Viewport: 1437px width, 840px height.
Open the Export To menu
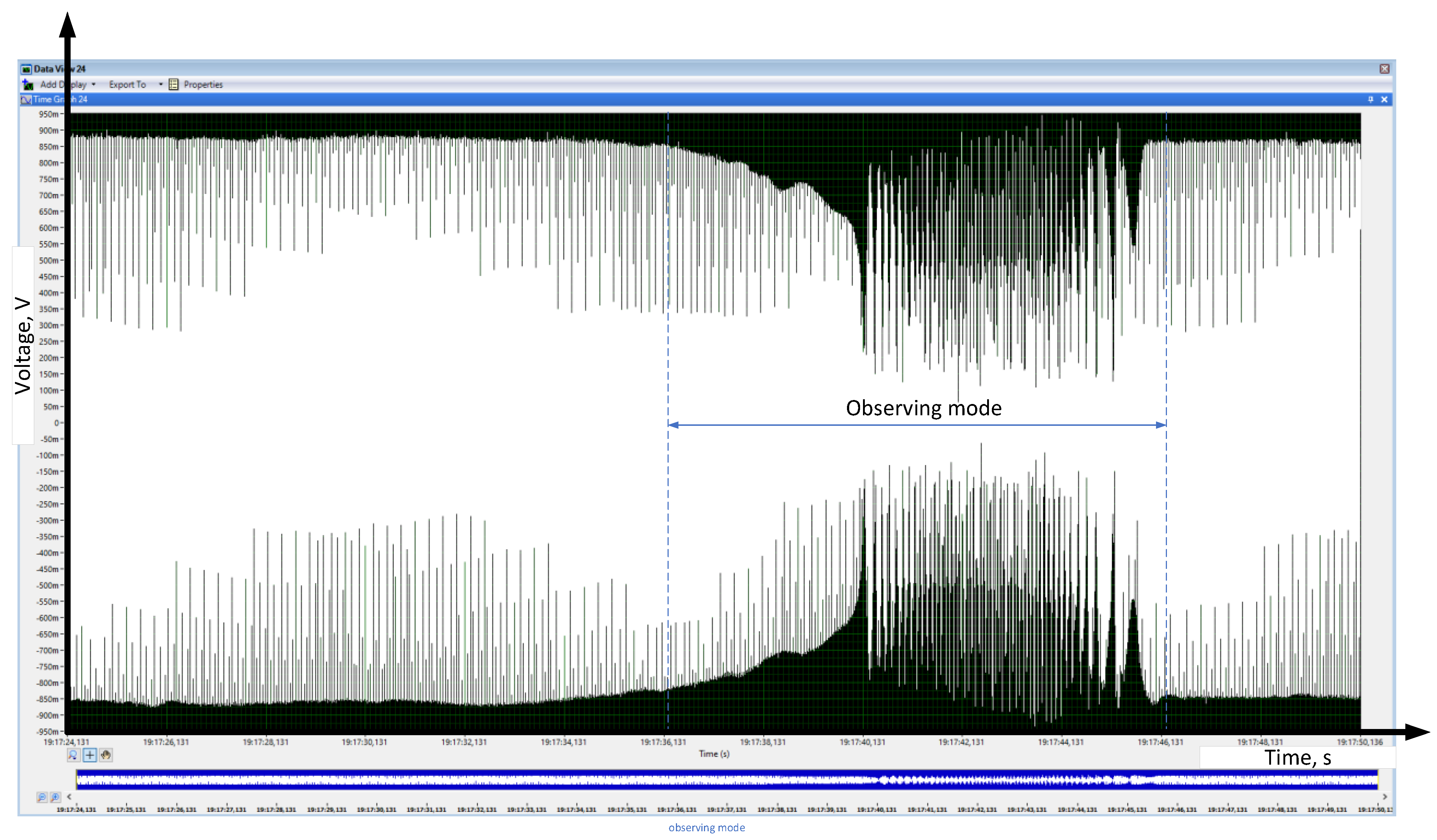(x=127, y=84)
